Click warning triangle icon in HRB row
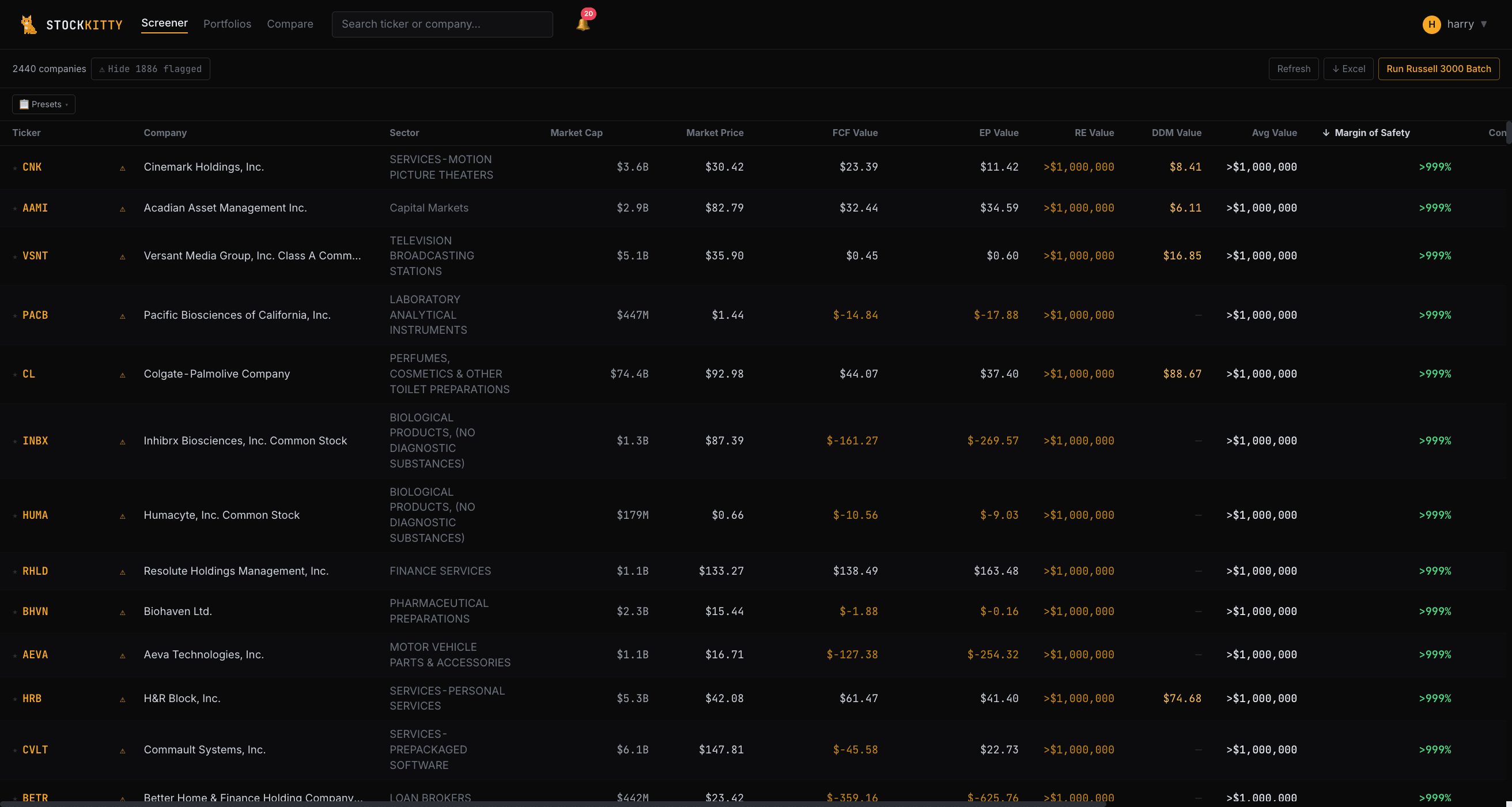 point(123,700)
